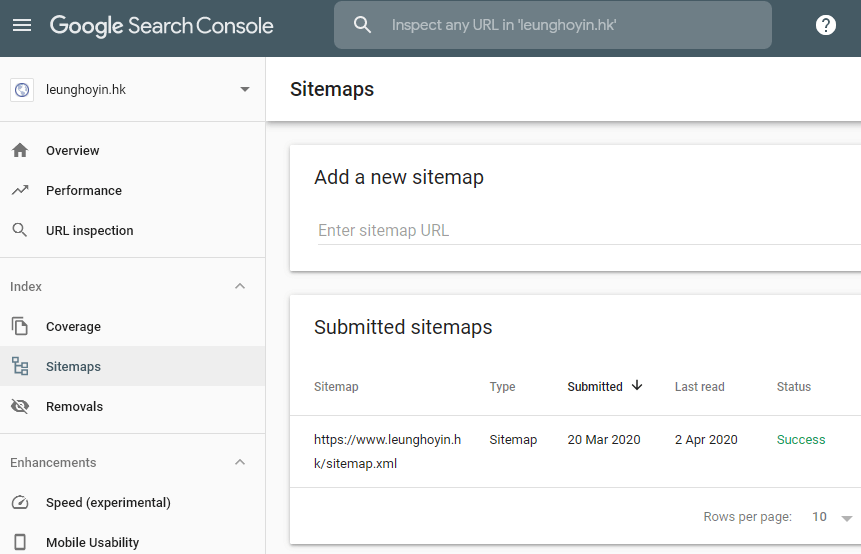Click the Speed gauge icon
Image resolution: width=861 pixels, height=554 pixels.
tap(20, 502)
